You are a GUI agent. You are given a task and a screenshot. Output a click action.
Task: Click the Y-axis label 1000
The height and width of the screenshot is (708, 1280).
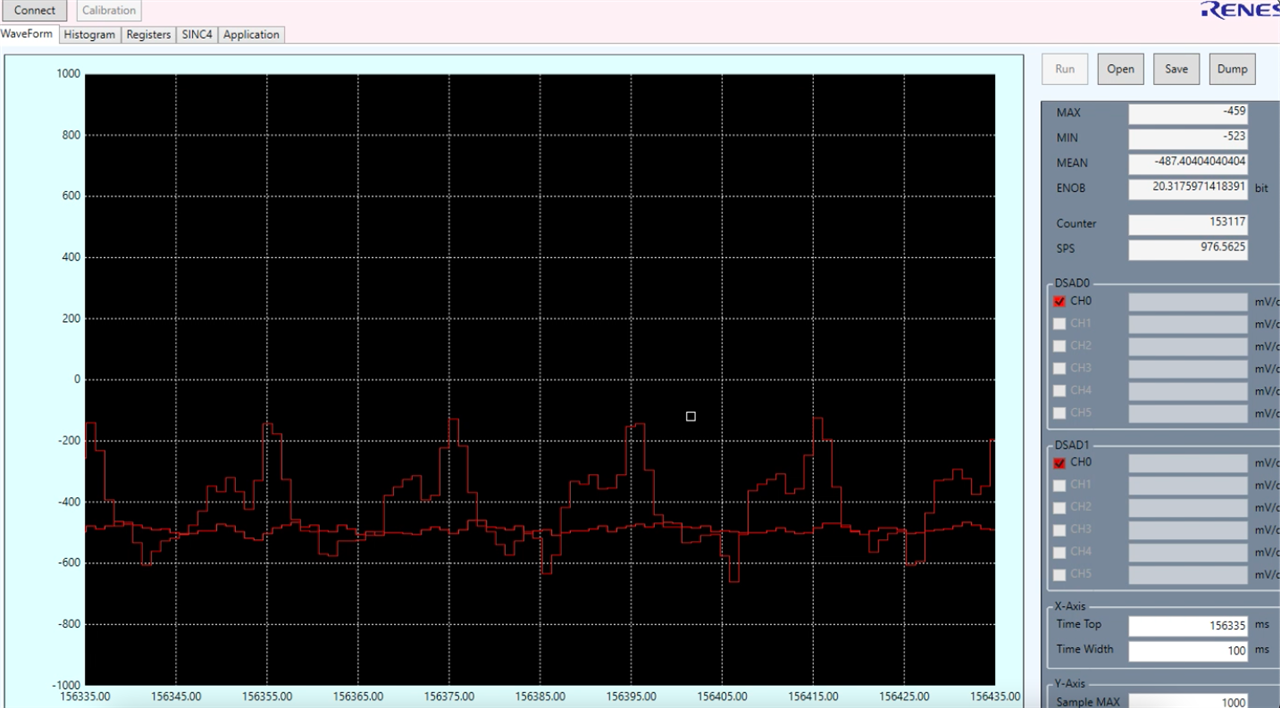[x=68, y=74]
